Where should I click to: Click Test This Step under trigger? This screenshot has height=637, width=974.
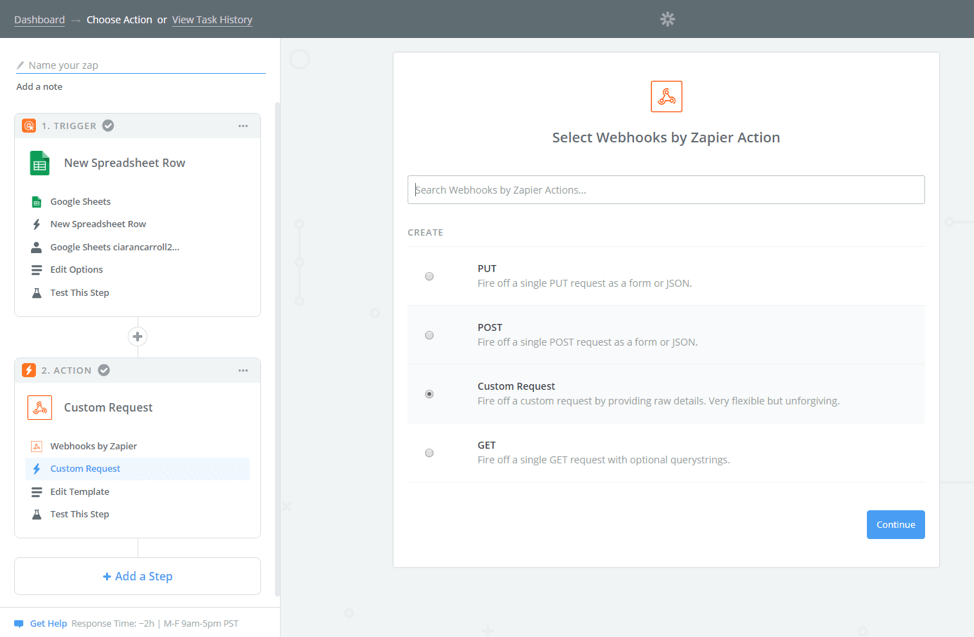(80, 293)
